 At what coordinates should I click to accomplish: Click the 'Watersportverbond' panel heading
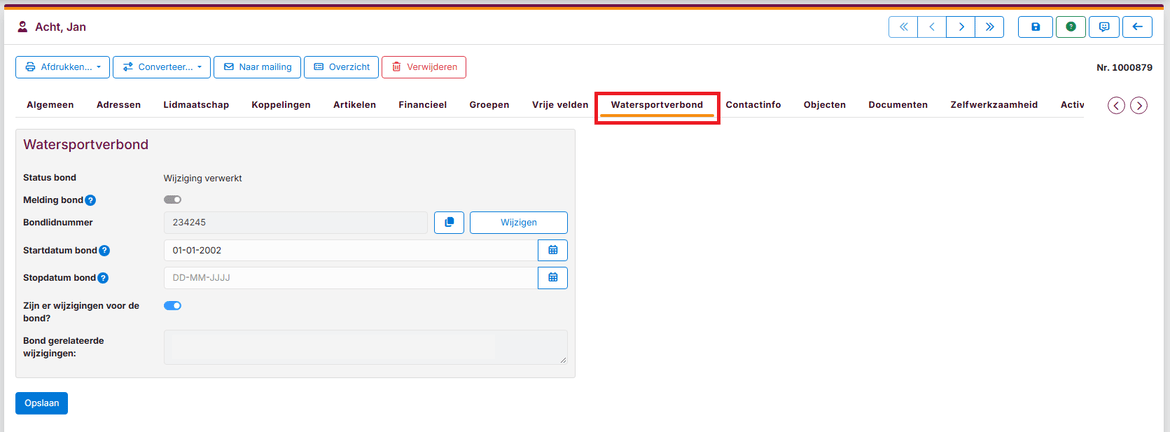[x=86, y=144]
